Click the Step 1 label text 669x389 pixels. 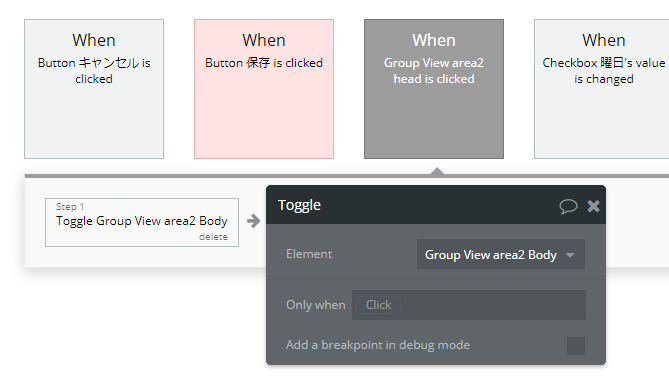tap(70, 207)
